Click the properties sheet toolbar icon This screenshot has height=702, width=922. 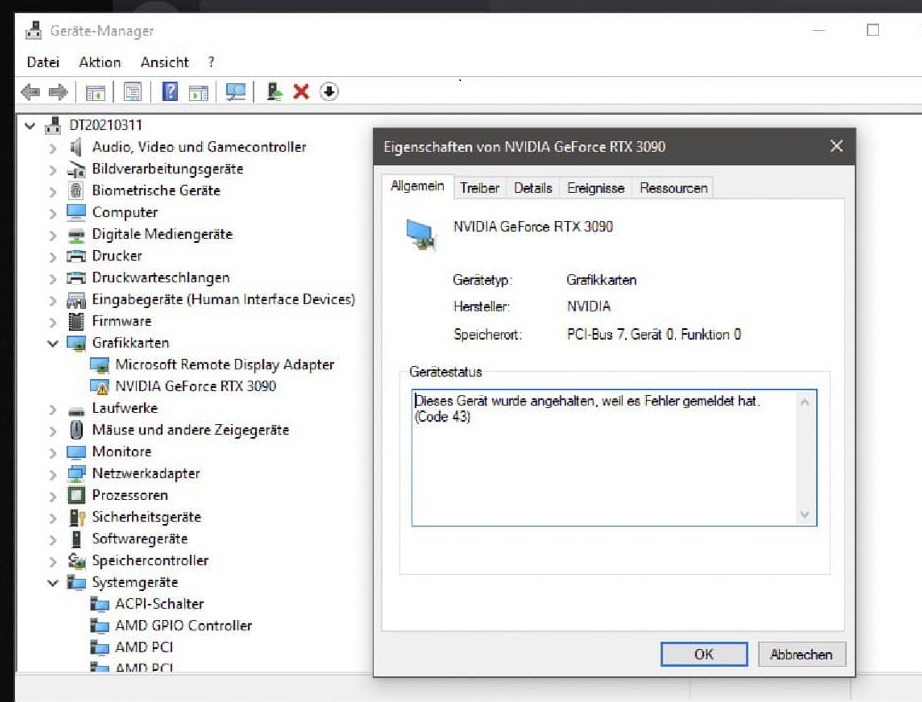coord(133,92)
